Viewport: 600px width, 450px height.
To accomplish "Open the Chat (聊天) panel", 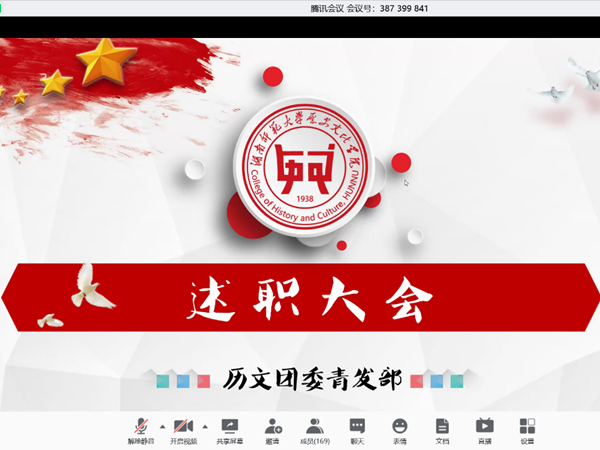I will pyautogui.click(x=357, y=429).
